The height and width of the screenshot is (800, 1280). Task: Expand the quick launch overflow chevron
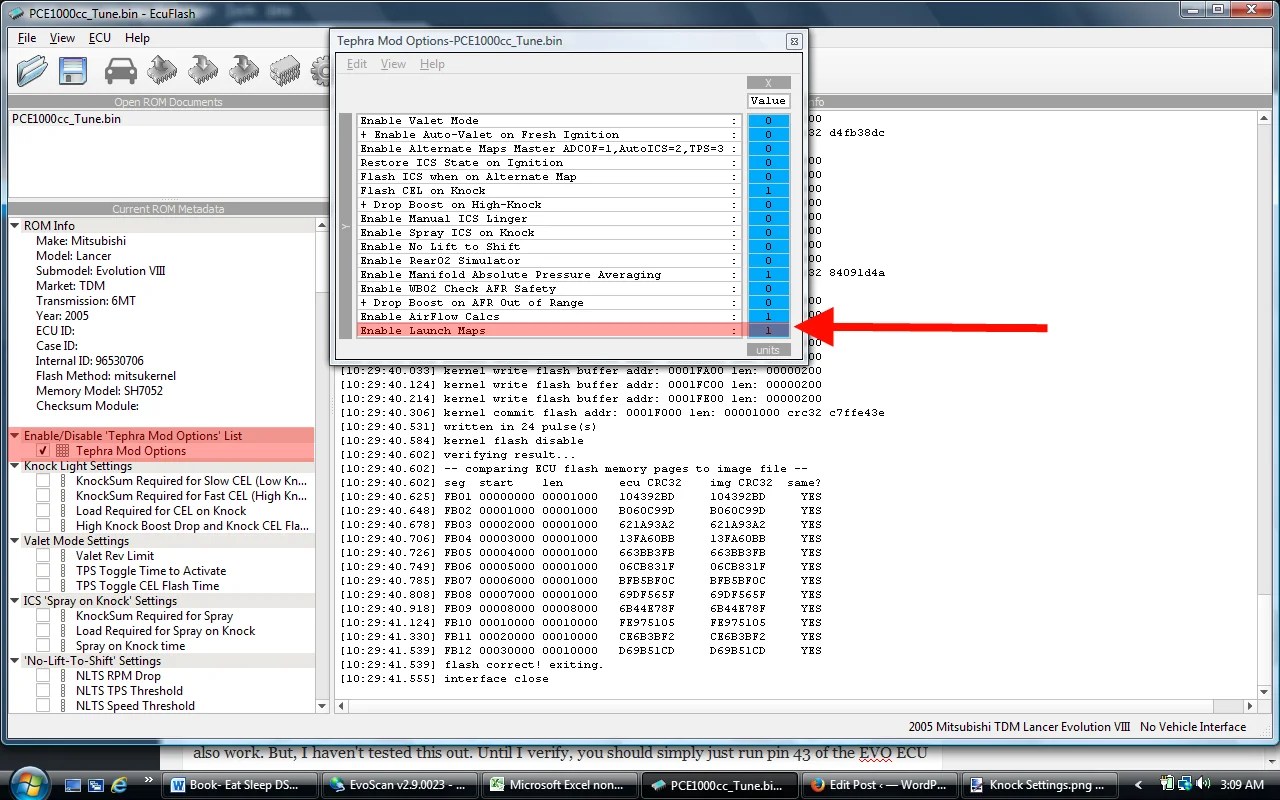pos(150,779)
